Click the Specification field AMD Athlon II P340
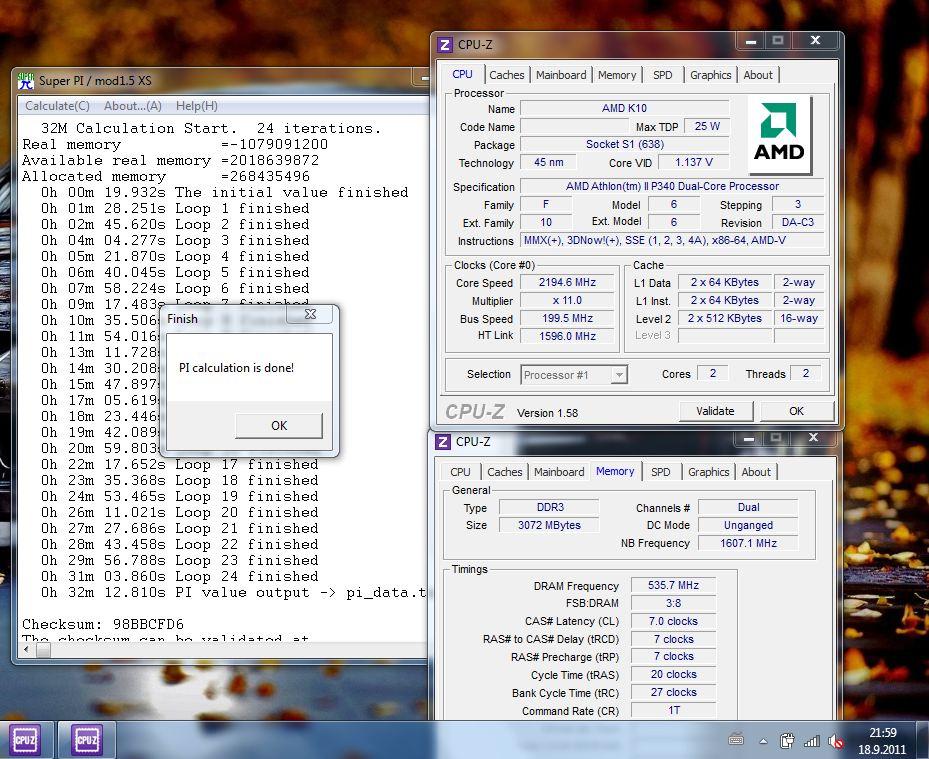 point(672,186)
